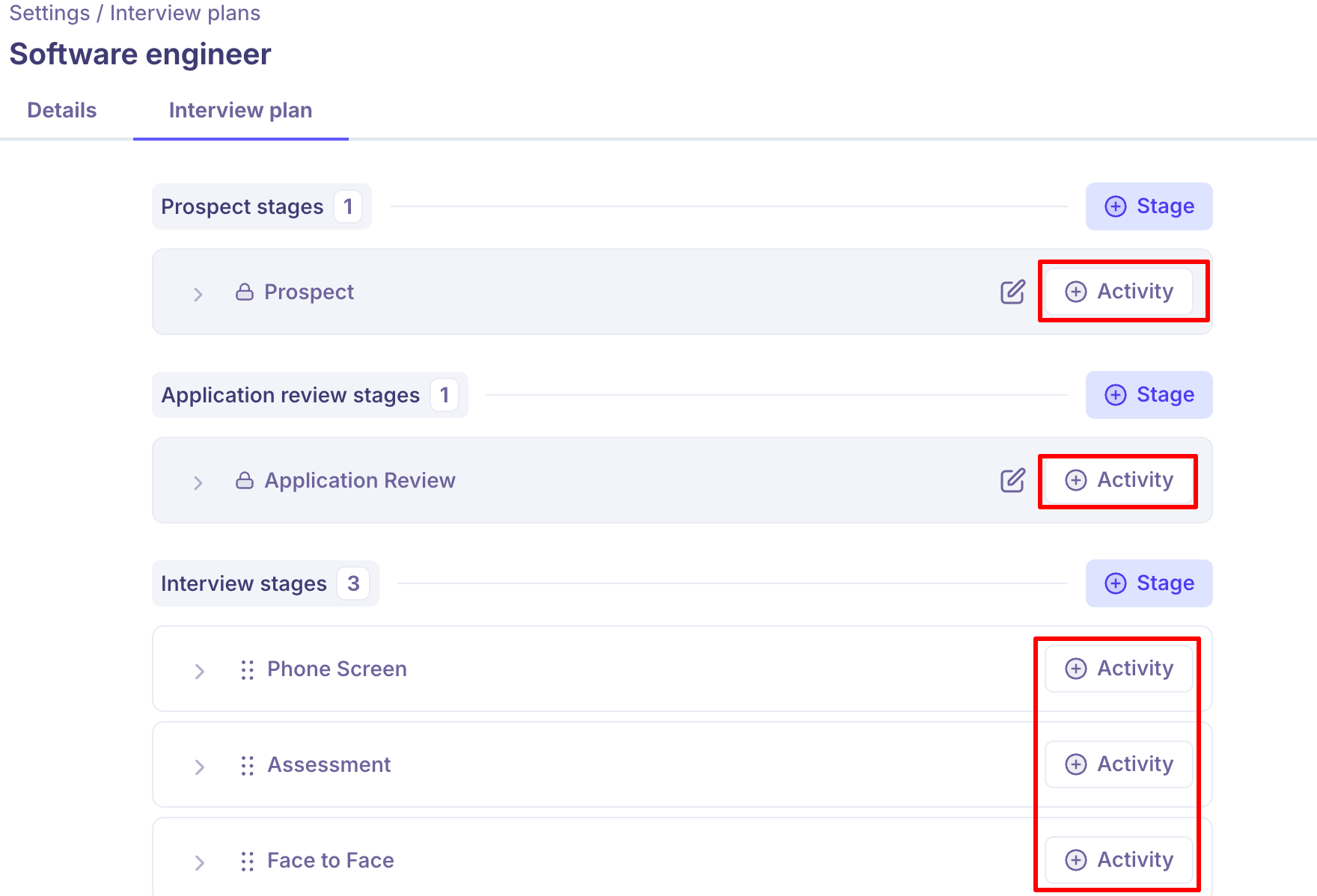Click the lock icon beside Application Review
The height and width of the screenshot is (896, 1317).
click(x=245, y=480)
